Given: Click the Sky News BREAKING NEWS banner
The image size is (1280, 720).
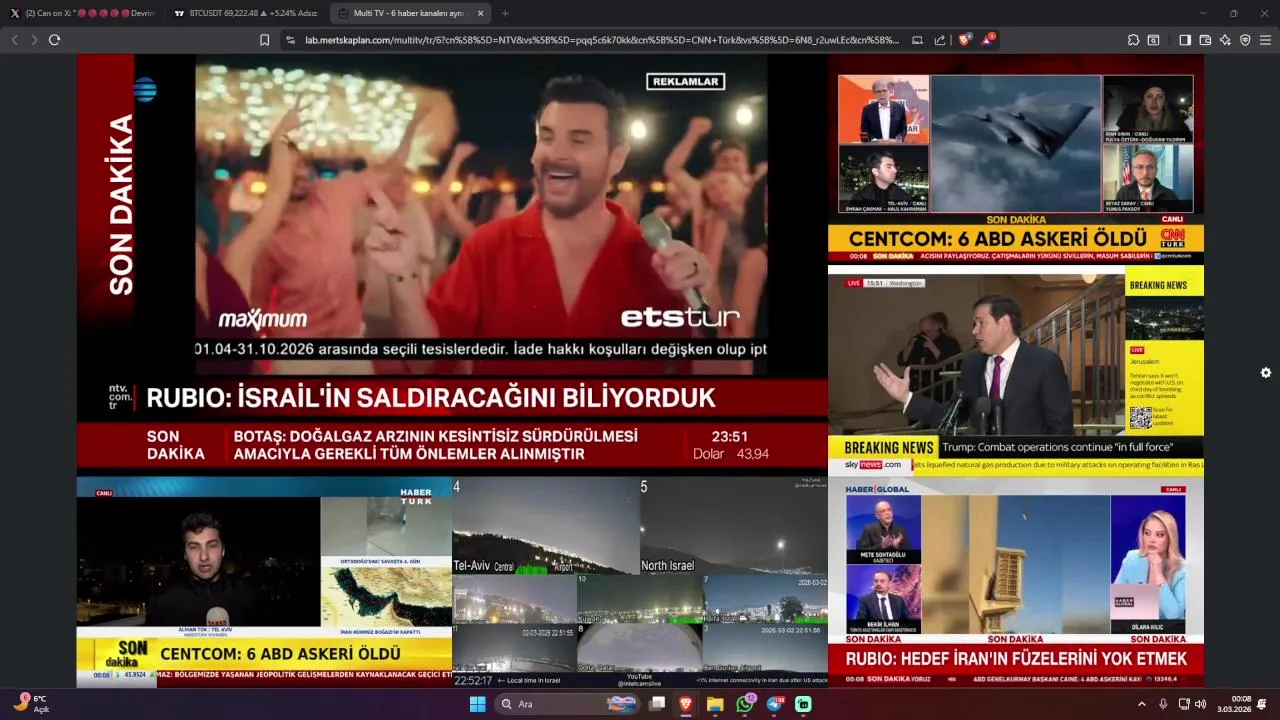Looking at the screenshot, I should 889,448.
